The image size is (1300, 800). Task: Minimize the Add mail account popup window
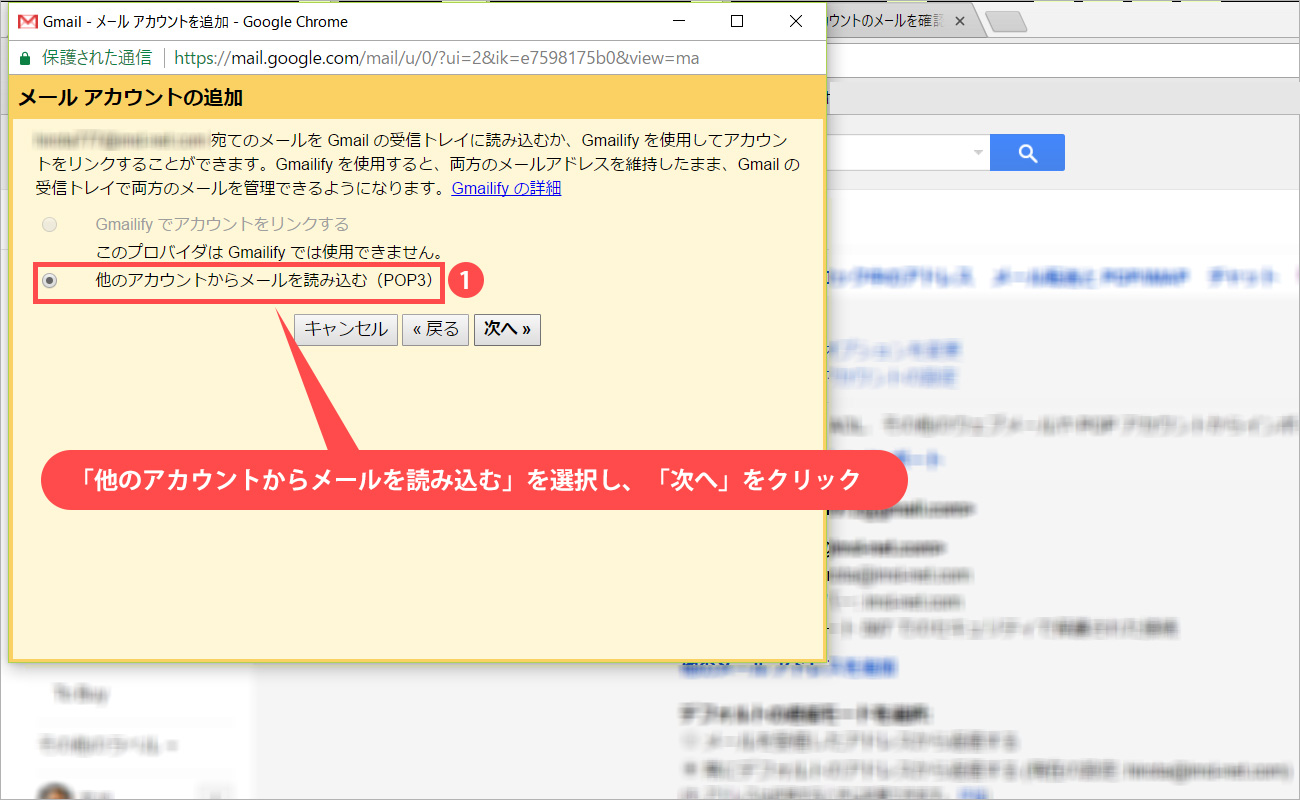678,21
